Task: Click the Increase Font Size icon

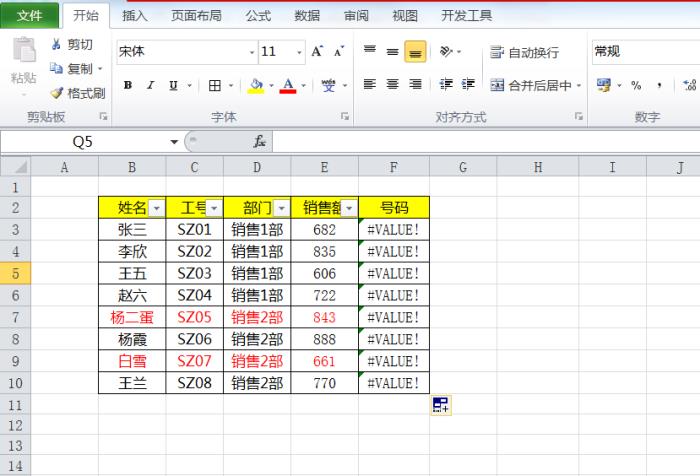Action: 317,52
